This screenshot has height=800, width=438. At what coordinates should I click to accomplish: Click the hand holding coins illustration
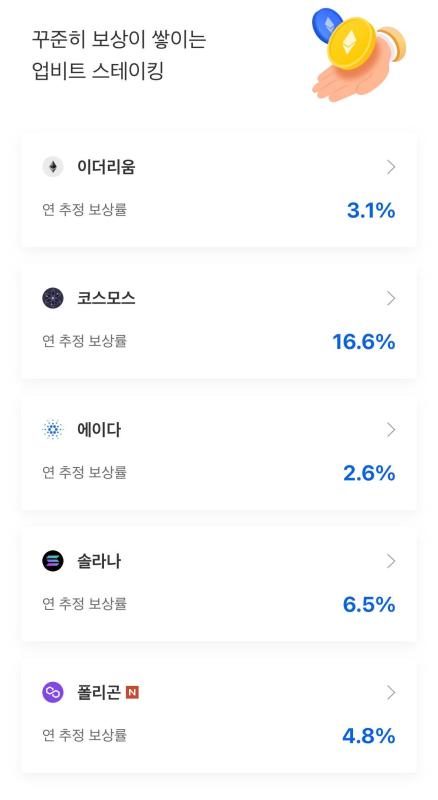click(358, 54)
